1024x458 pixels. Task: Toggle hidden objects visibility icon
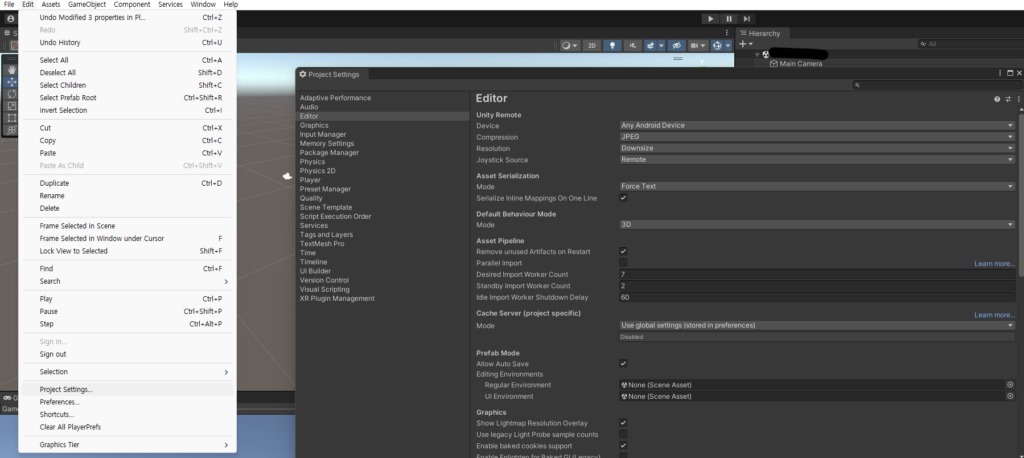(x=677, y=46)
